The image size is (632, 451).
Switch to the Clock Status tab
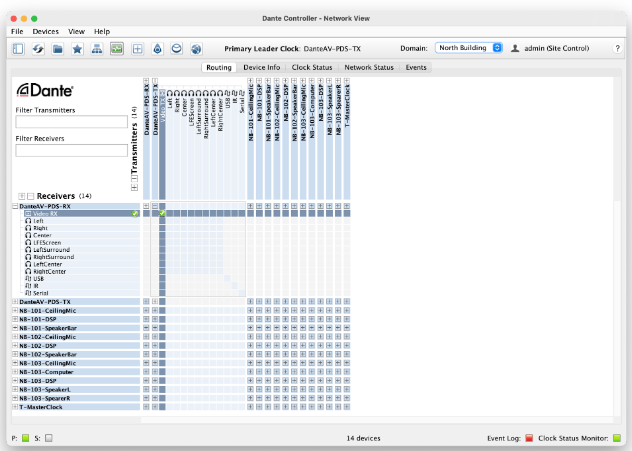click(312, 67)
